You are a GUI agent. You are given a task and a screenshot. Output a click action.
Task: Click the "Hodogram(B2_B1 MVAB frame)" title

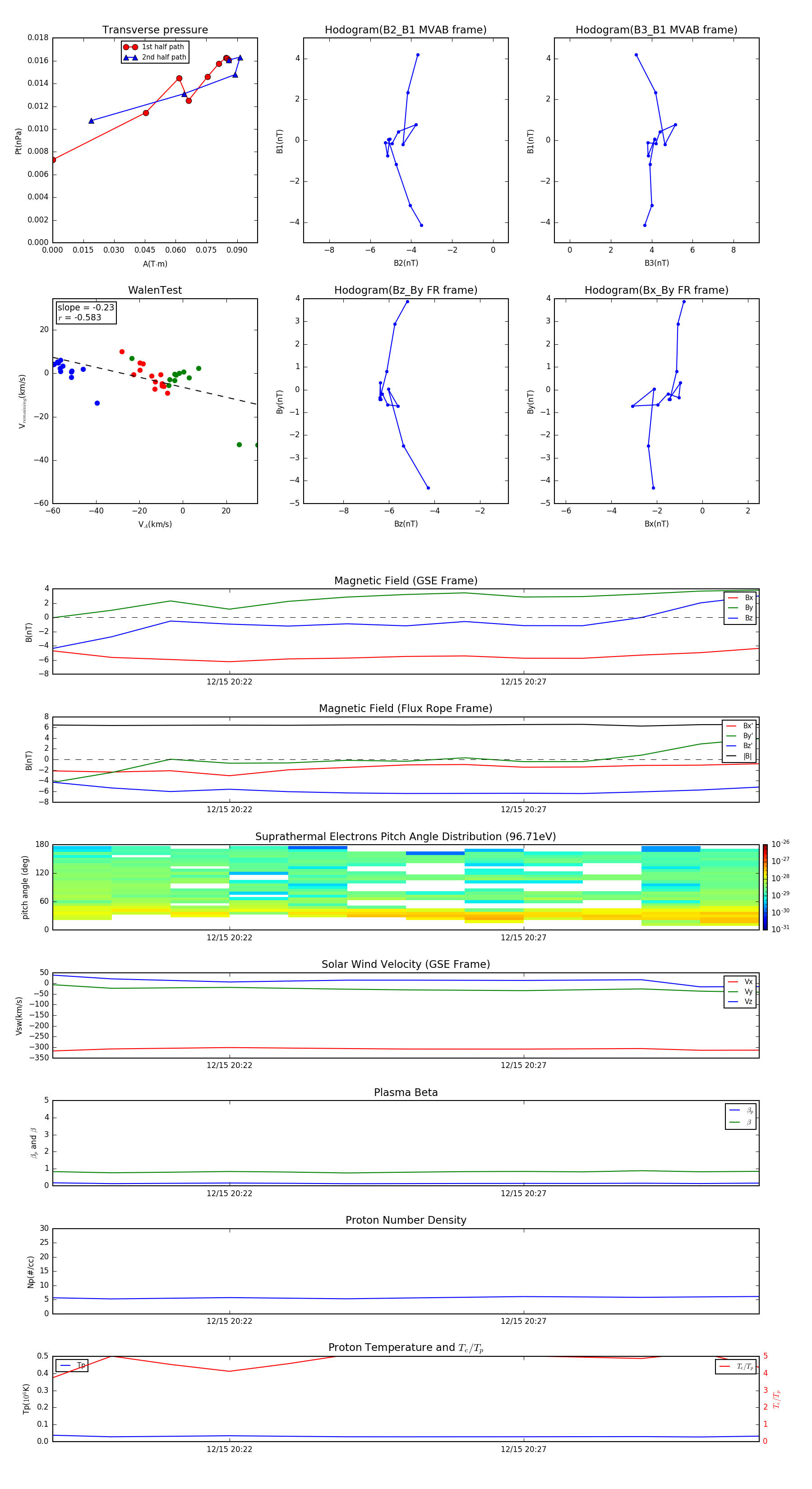[406, 30]
